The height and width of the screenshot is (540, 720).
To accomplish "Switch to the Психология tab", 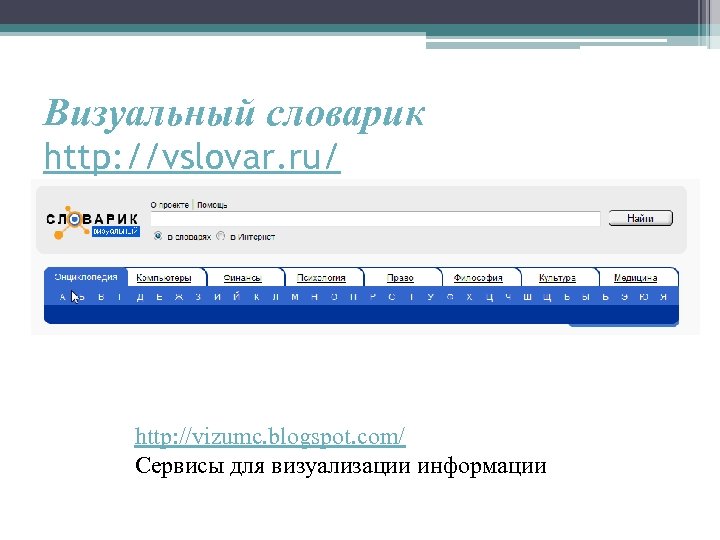I will 321,278.
